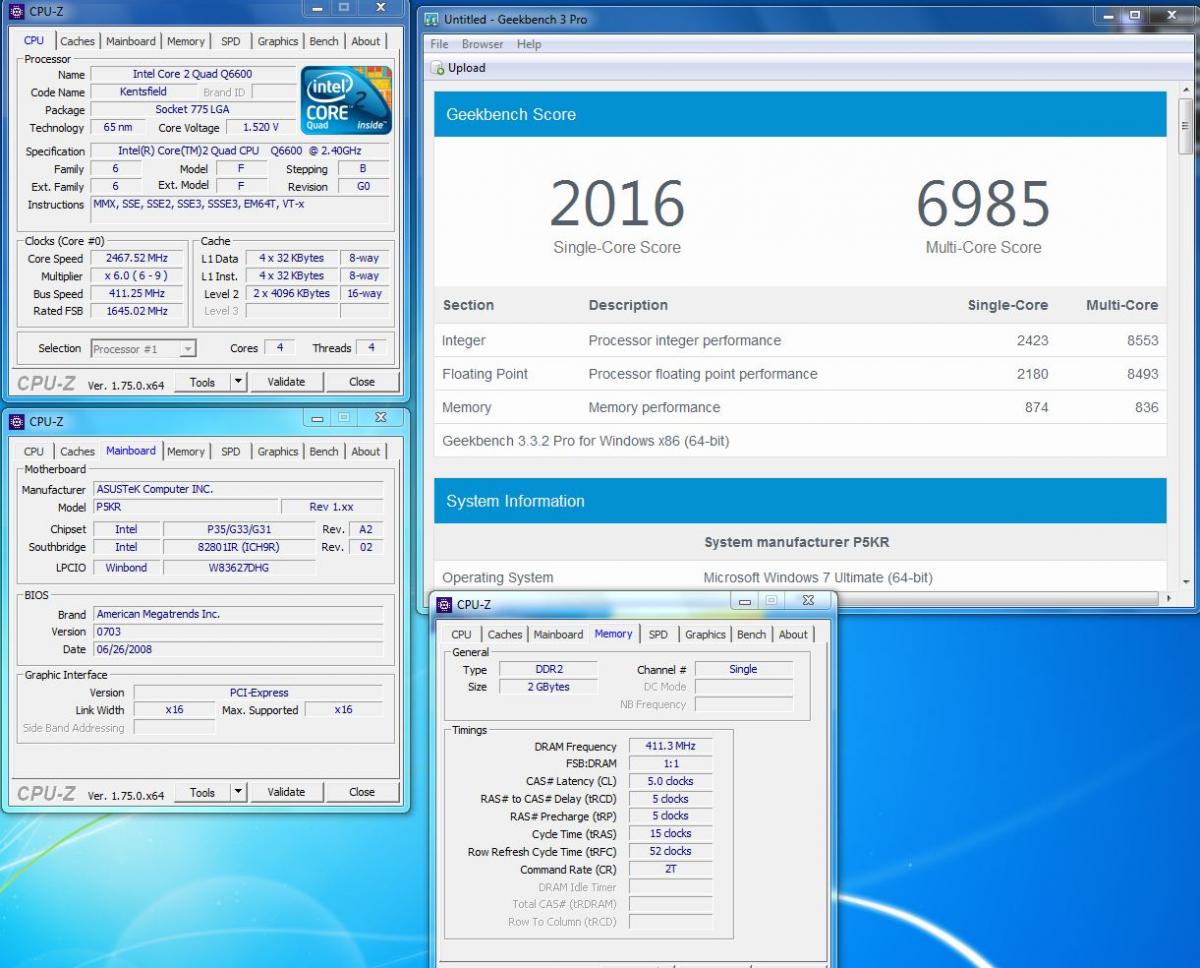The width and height of the screenshot is (1200, 968).
Task: Open Graphics tab in top CPU-Z window
Action: click(x=278, y=41)
